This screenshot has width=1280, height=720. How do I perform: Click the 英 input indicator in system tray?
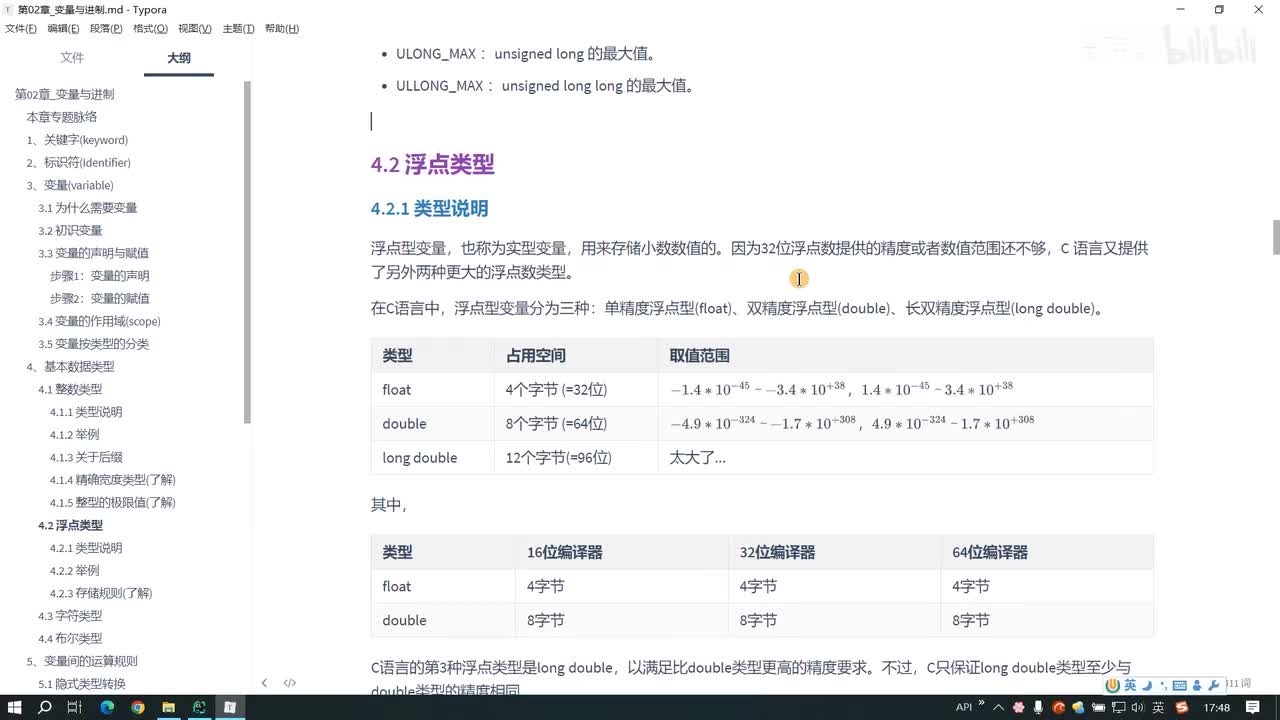(1158, 708)
